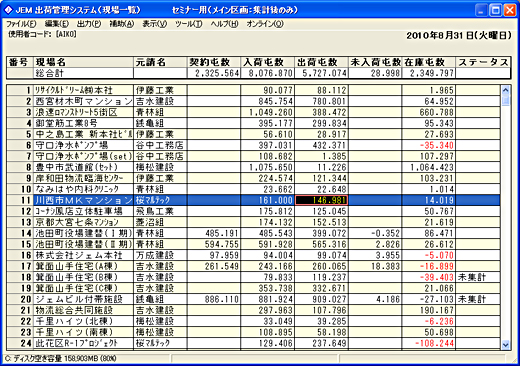Open the 補助(A) menu
This screenshot has width=520, height=366.
(x=122, y=24)
